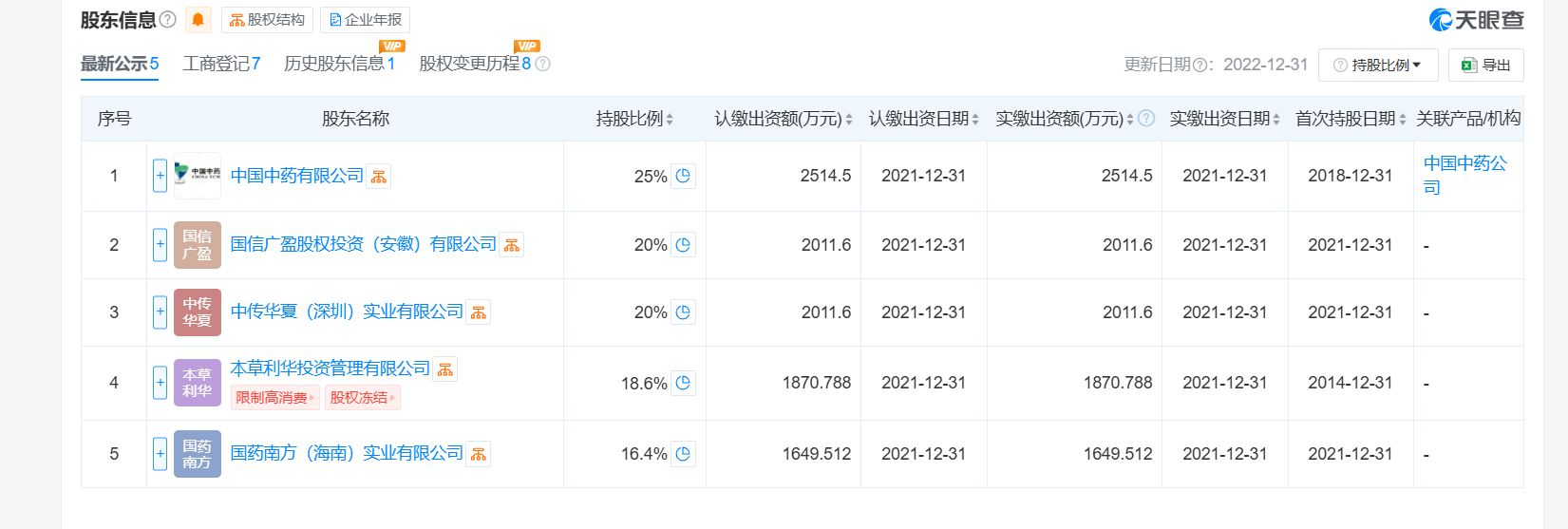
Task: Click help icon next to 实缴出资额 header
Action: point(1146,119)
